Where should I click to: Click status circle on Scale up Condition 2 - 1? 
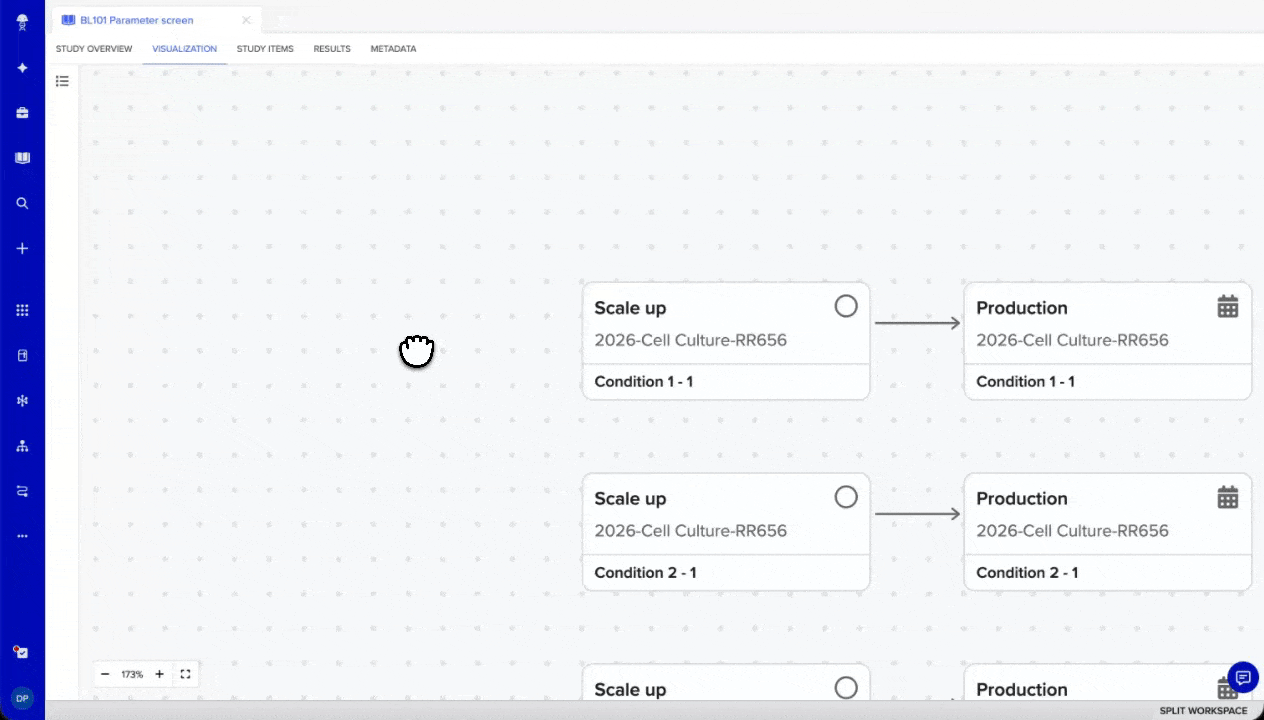pos(846,496)
